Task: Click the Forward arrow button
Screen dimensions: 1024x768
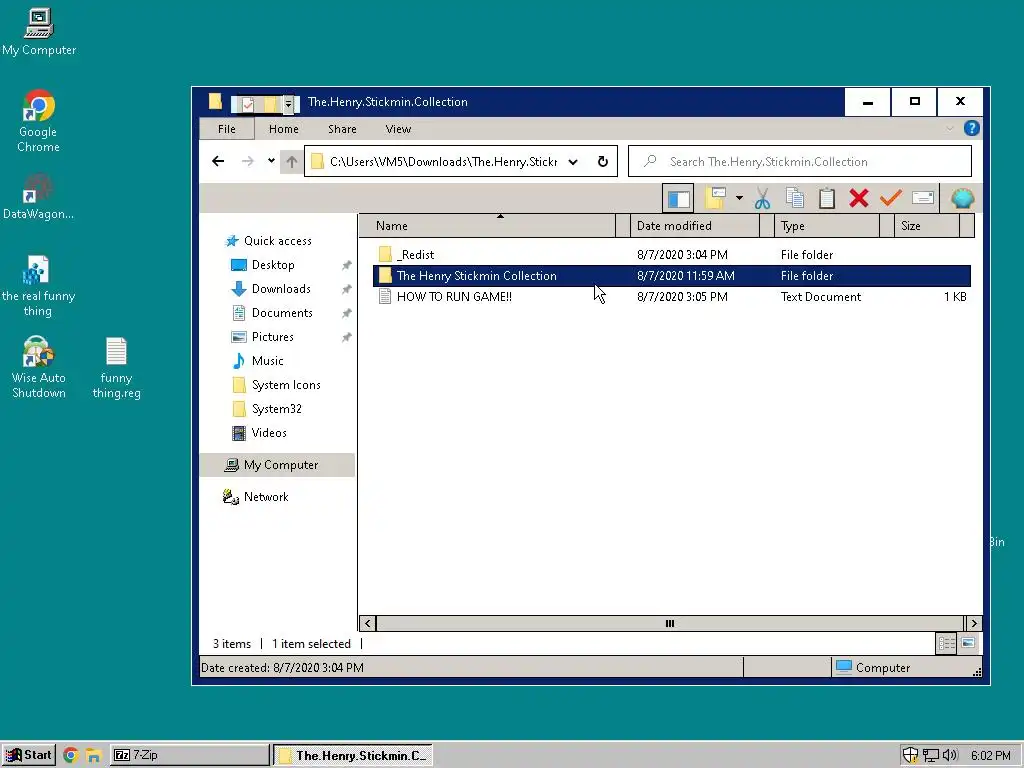Action: pos(248,161)
